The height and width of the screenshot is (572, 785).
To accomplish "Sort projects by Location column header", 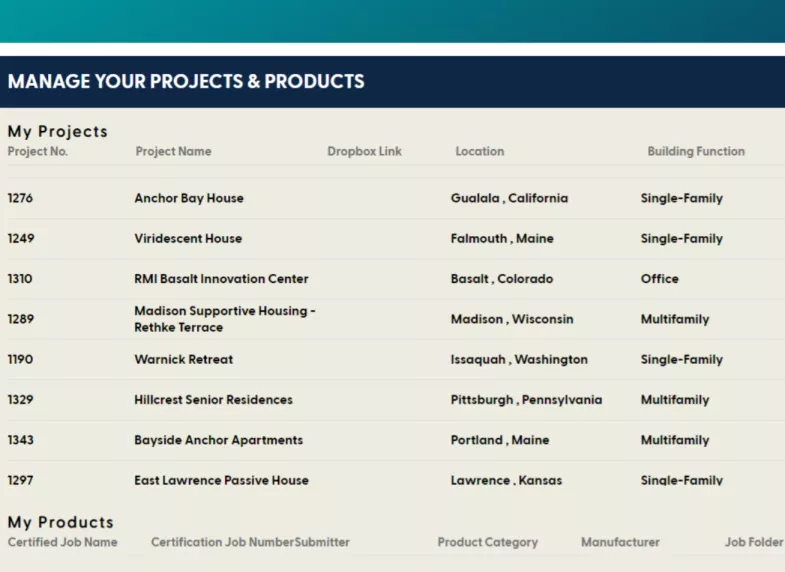I will point(479,152).
